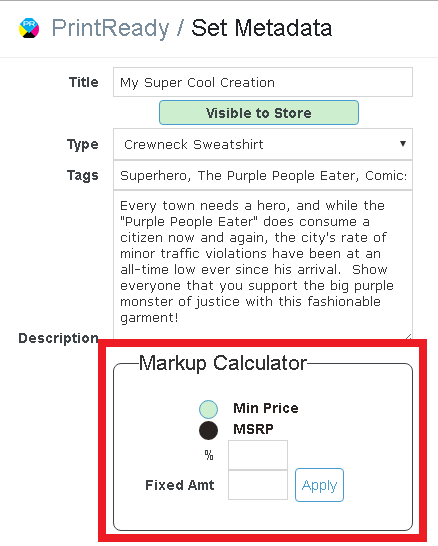Click the Type dropdown arrow
Screen dimensions: 438x546
(x=403, y=144)
